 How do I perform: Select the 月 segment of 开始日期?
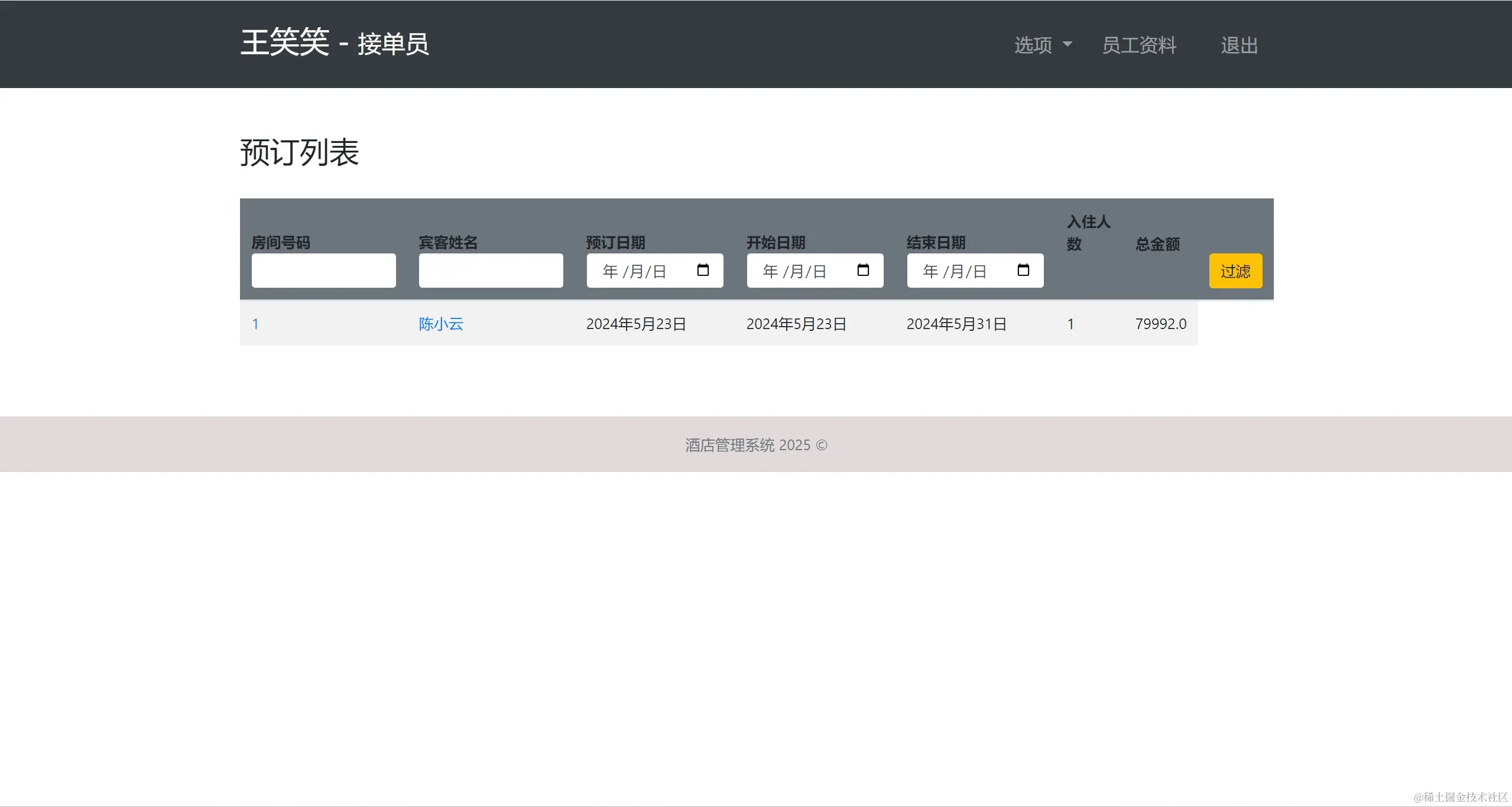[x=797, y=271]
